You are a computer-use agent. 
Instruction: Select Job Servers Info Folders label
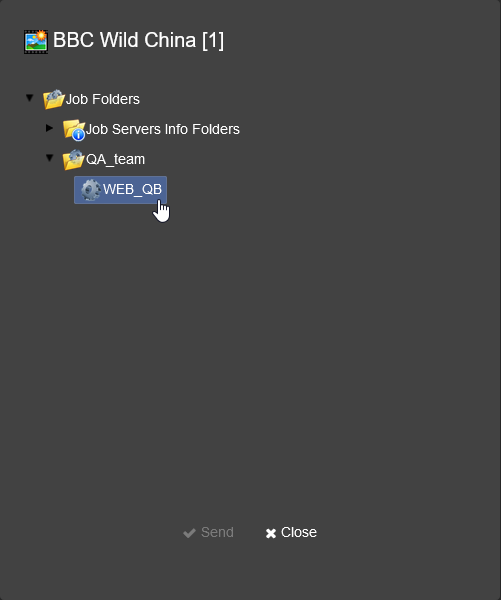163,129
